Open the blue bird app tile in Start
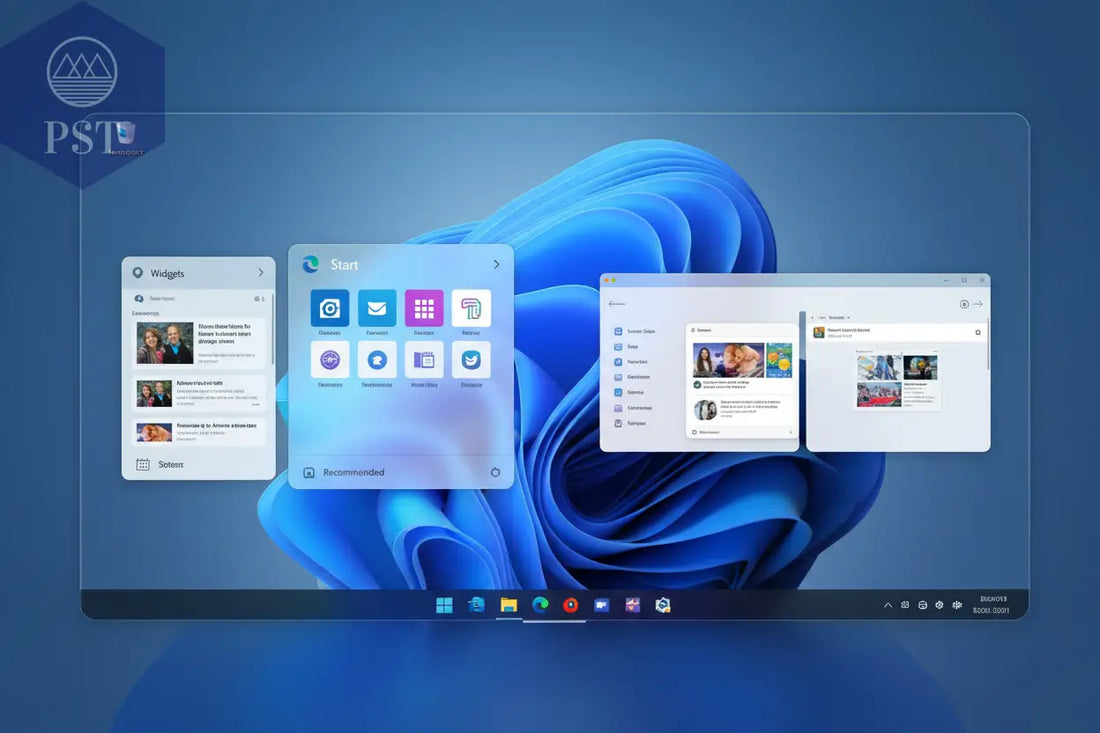1100x733 pixels. click(471, 360)
